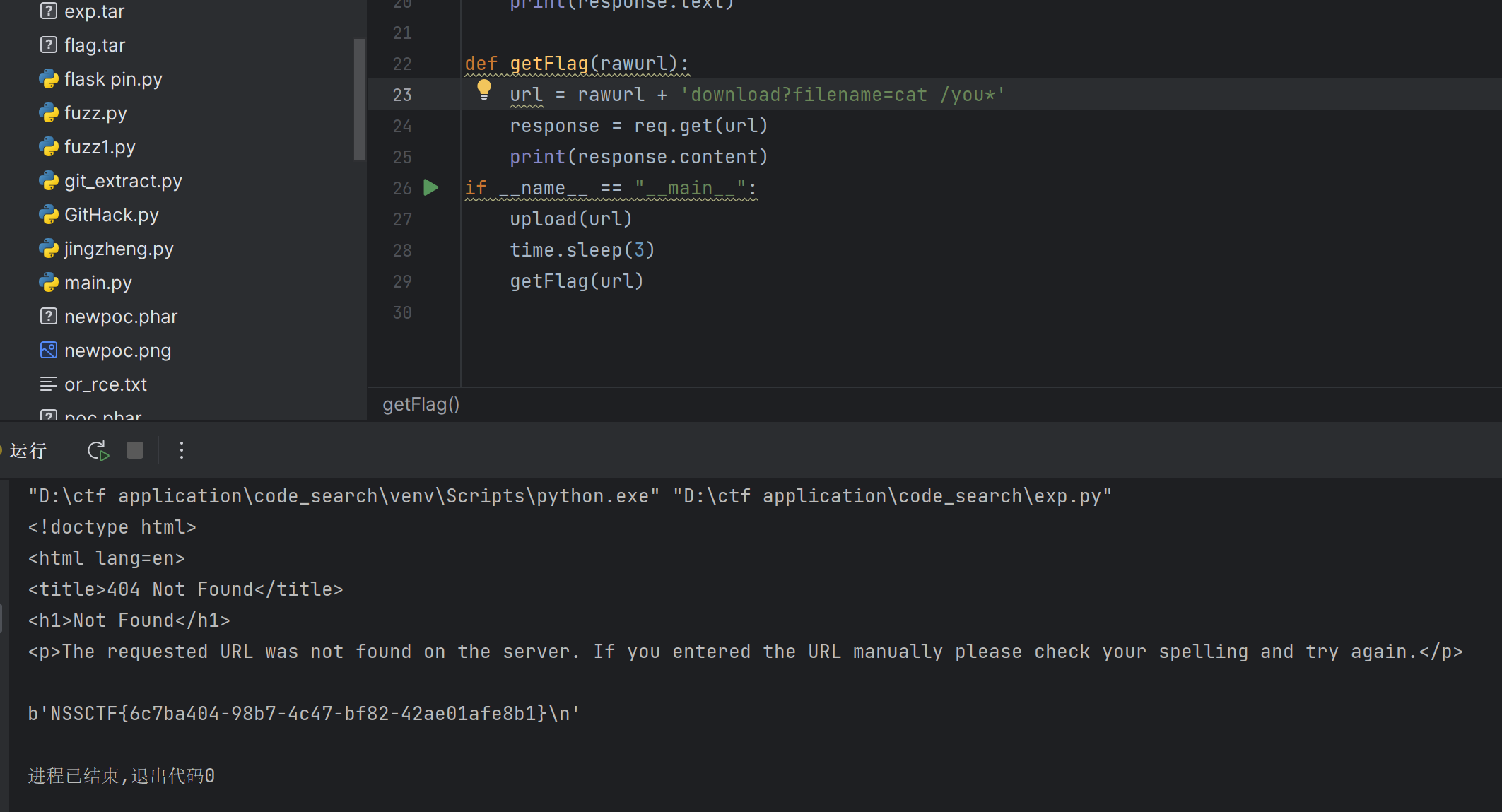Open newpoc.png in the project tree
Viewport: 1502px width, 812px height.
coord(117,351)
